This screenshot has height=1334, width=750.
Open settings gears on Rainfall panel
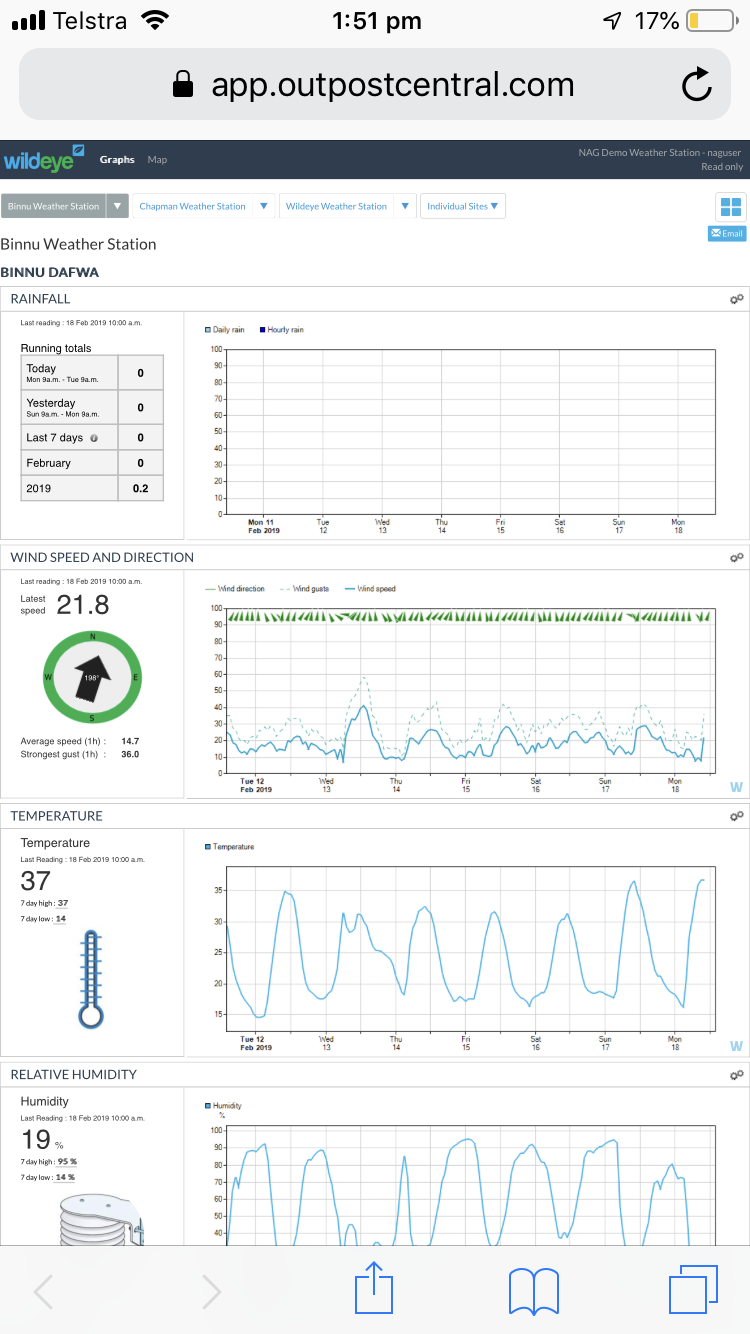(x=736, y=299)
